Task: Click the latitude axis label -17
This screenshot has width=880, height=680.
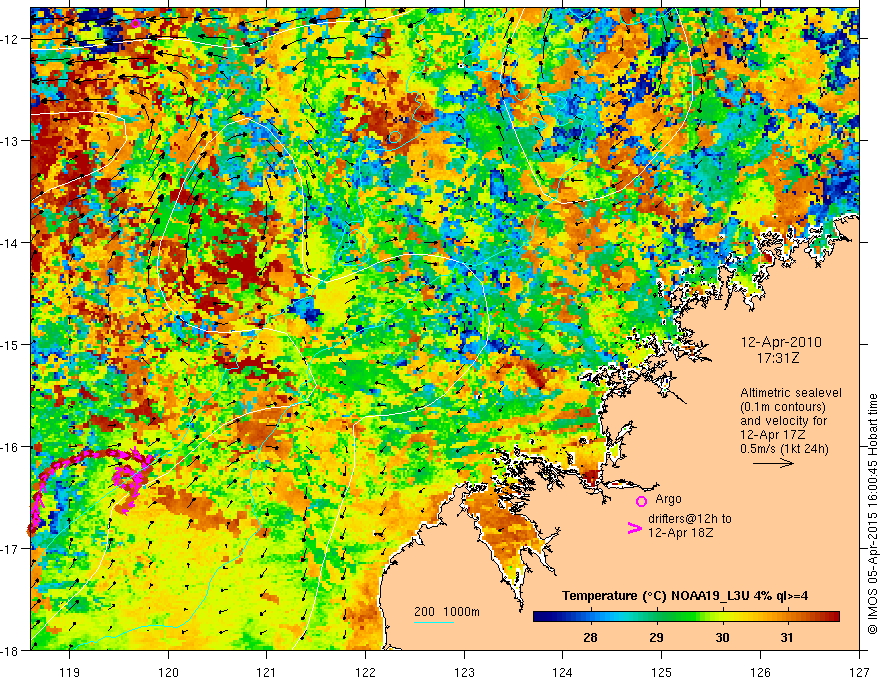Action: pos(10,548)
